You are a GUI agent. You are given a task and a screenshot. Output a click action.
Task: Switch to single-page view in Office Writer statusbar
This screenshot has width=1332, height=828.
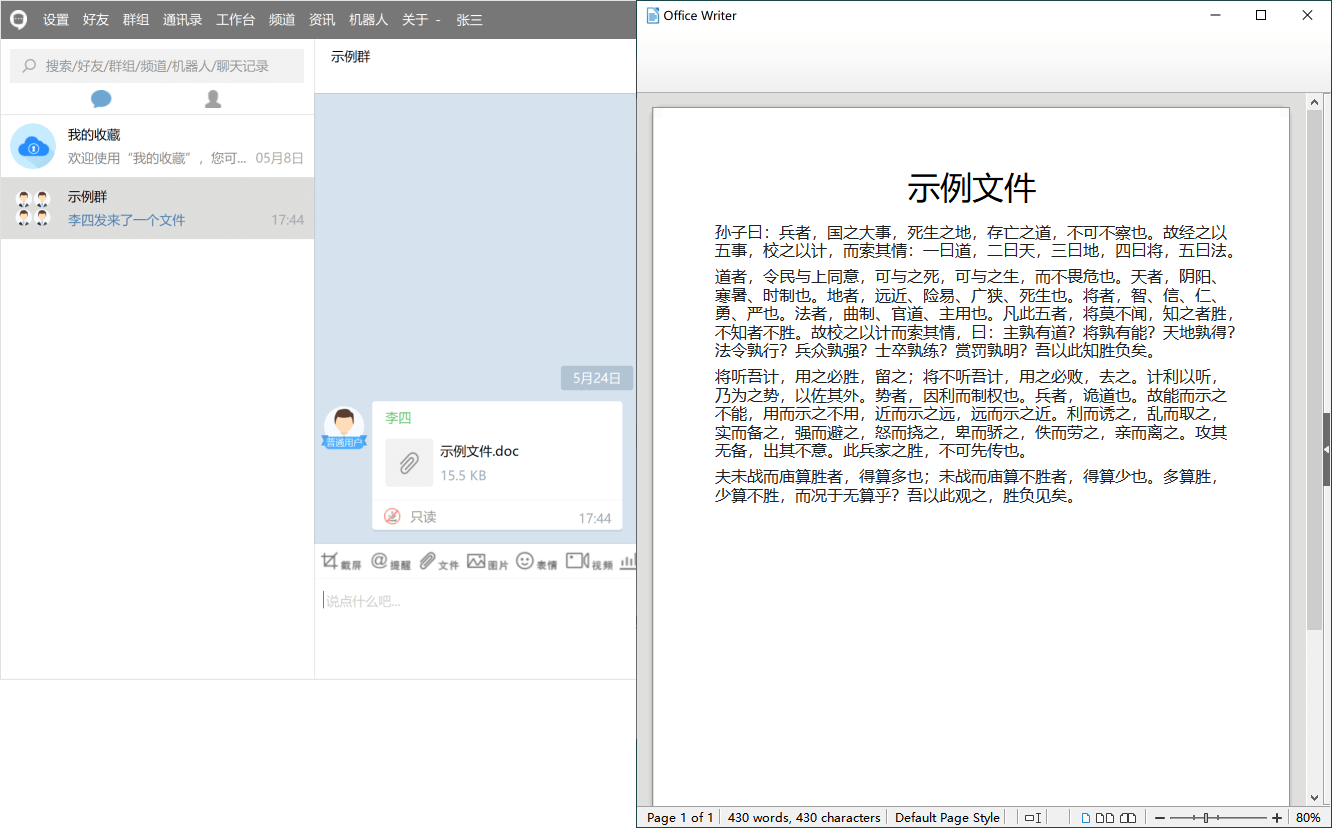click(1085, 817)
